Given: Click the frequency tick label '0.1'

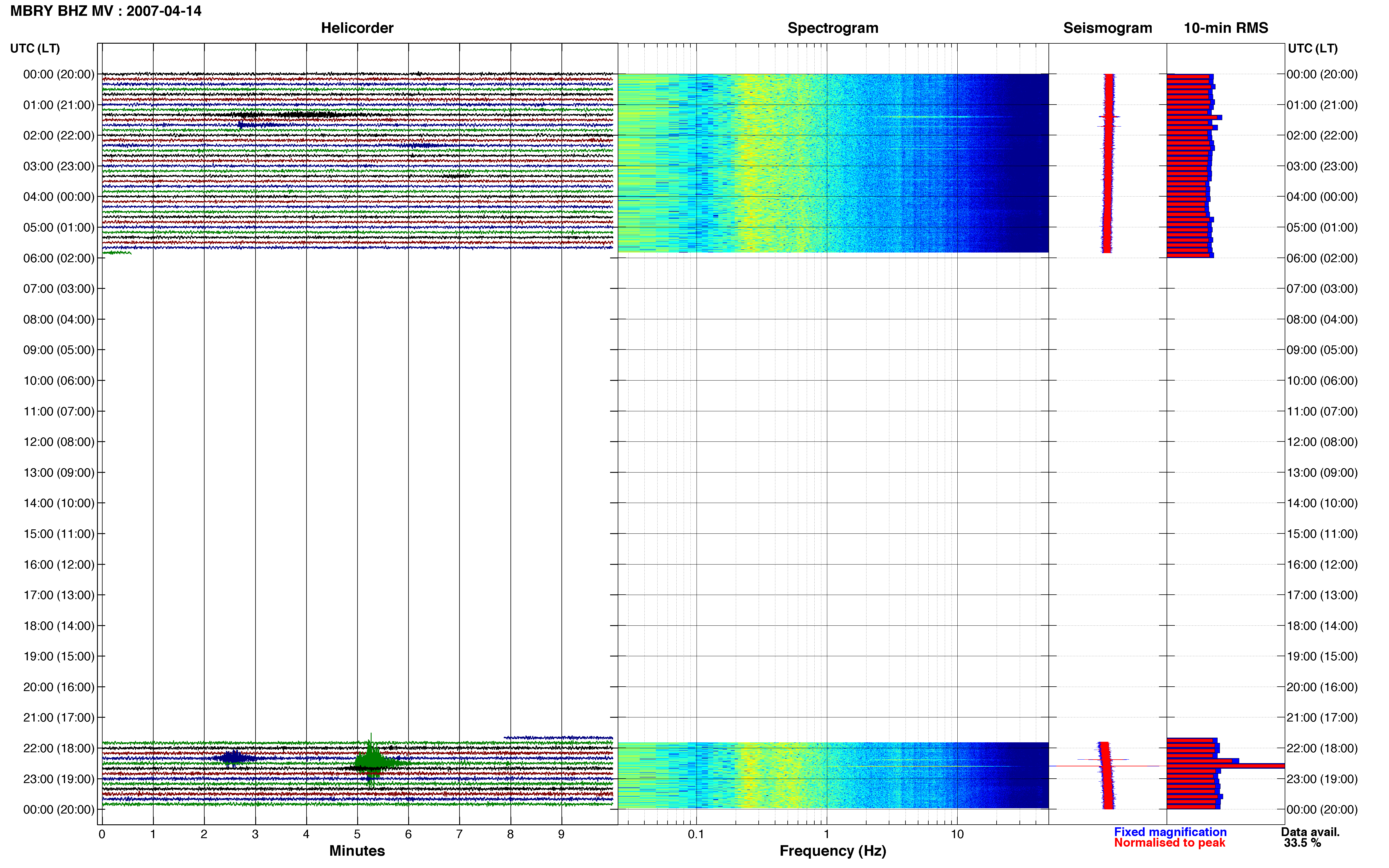Looking at the screenshot, I should (x=696, y=834).
